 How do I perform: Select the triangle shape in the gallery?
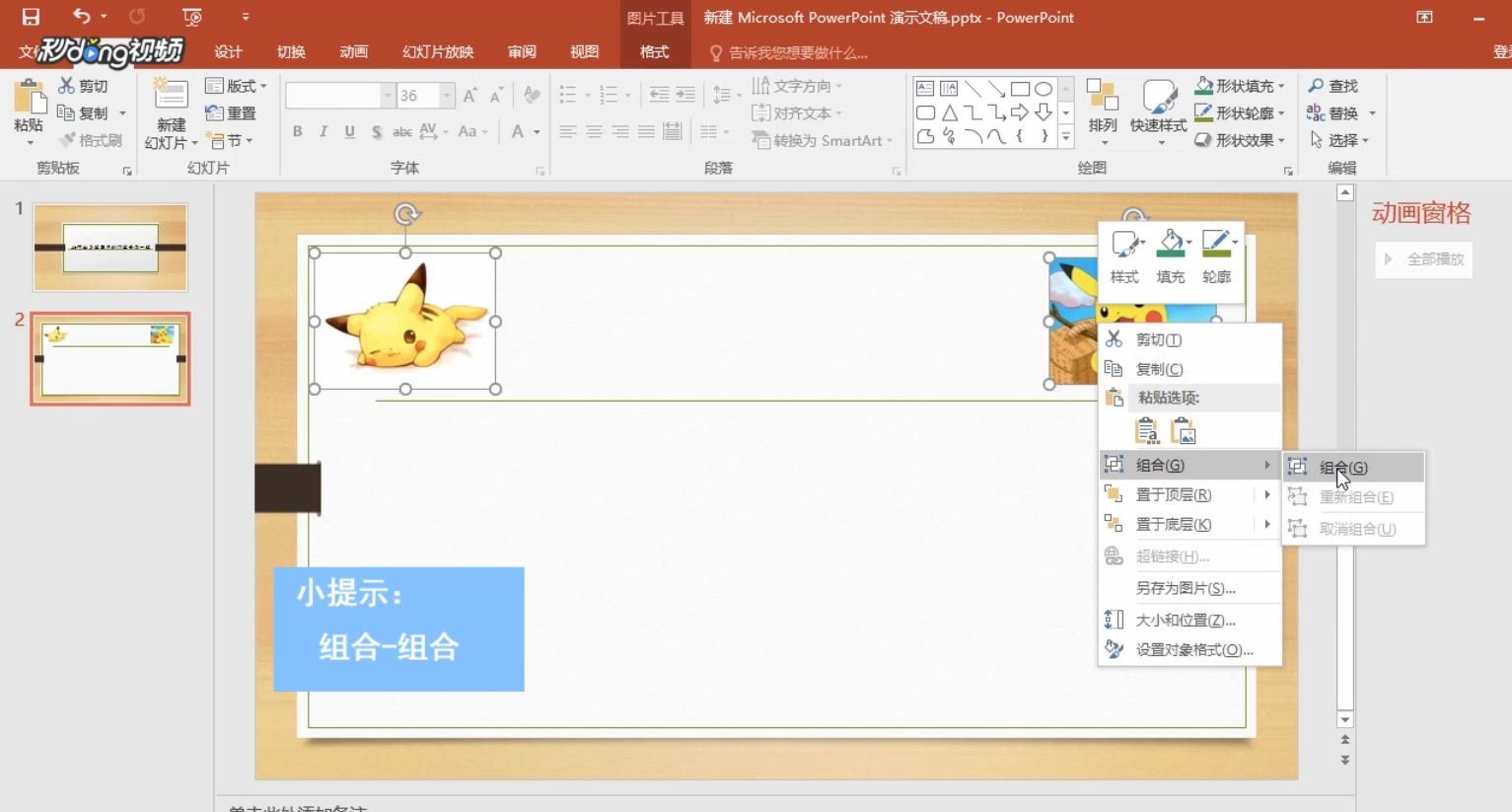[949, 112]
